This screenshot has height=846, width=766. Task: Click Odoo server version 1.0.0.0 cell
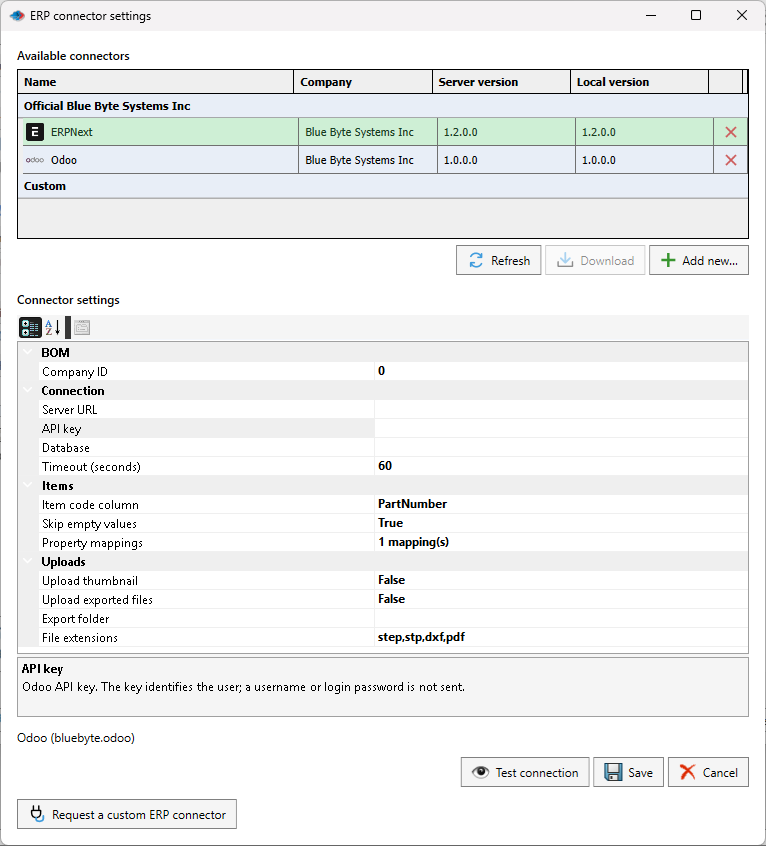[x=506, y=160]
